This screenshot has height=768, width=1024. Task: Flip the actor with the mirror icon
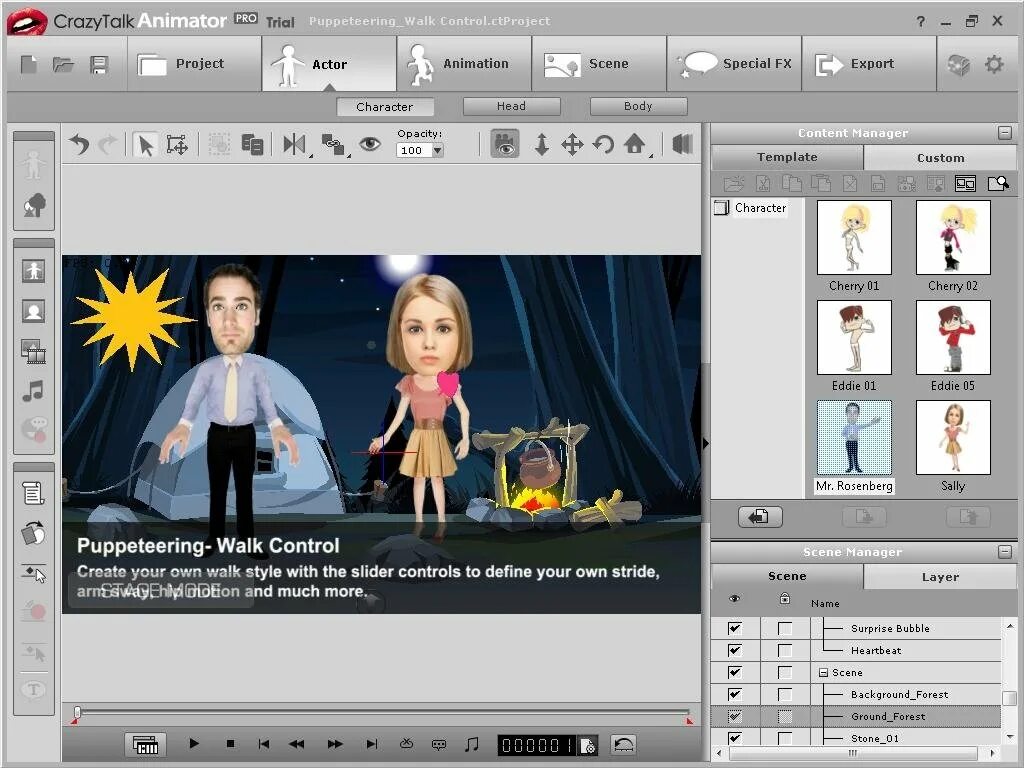tap(295, 144)
